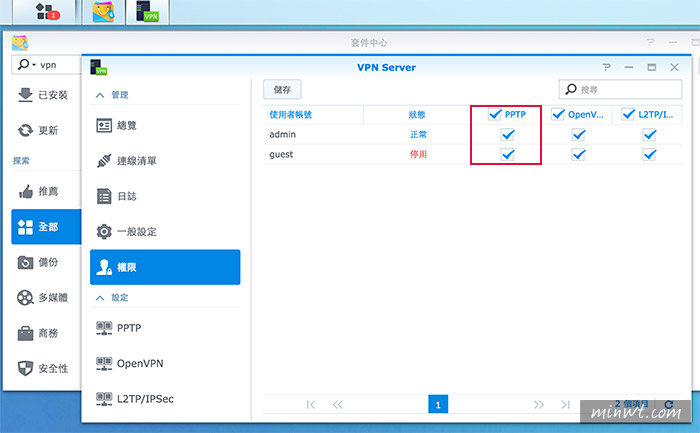Toggle PPTP checkbox for admin

pyautogui.click(x=508, y=134)
